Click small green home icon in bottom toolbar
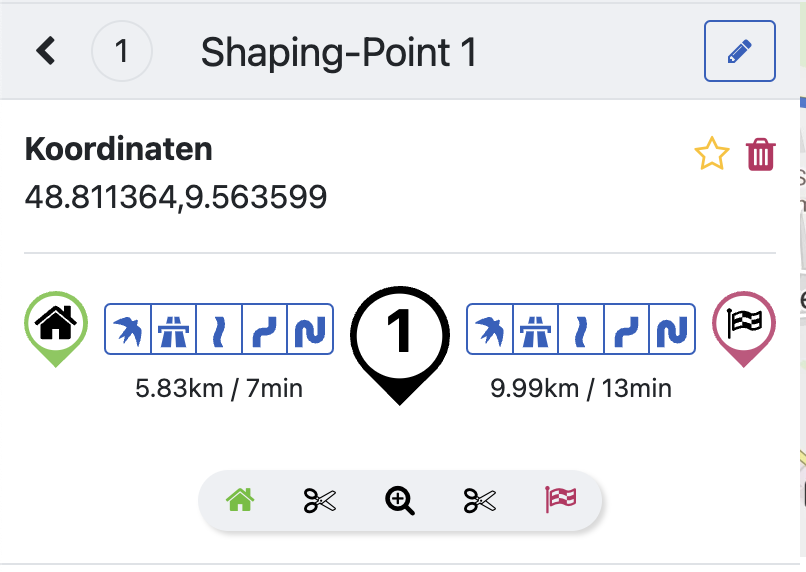The width and height of the screenshot is (806, 572). (239, 499)
